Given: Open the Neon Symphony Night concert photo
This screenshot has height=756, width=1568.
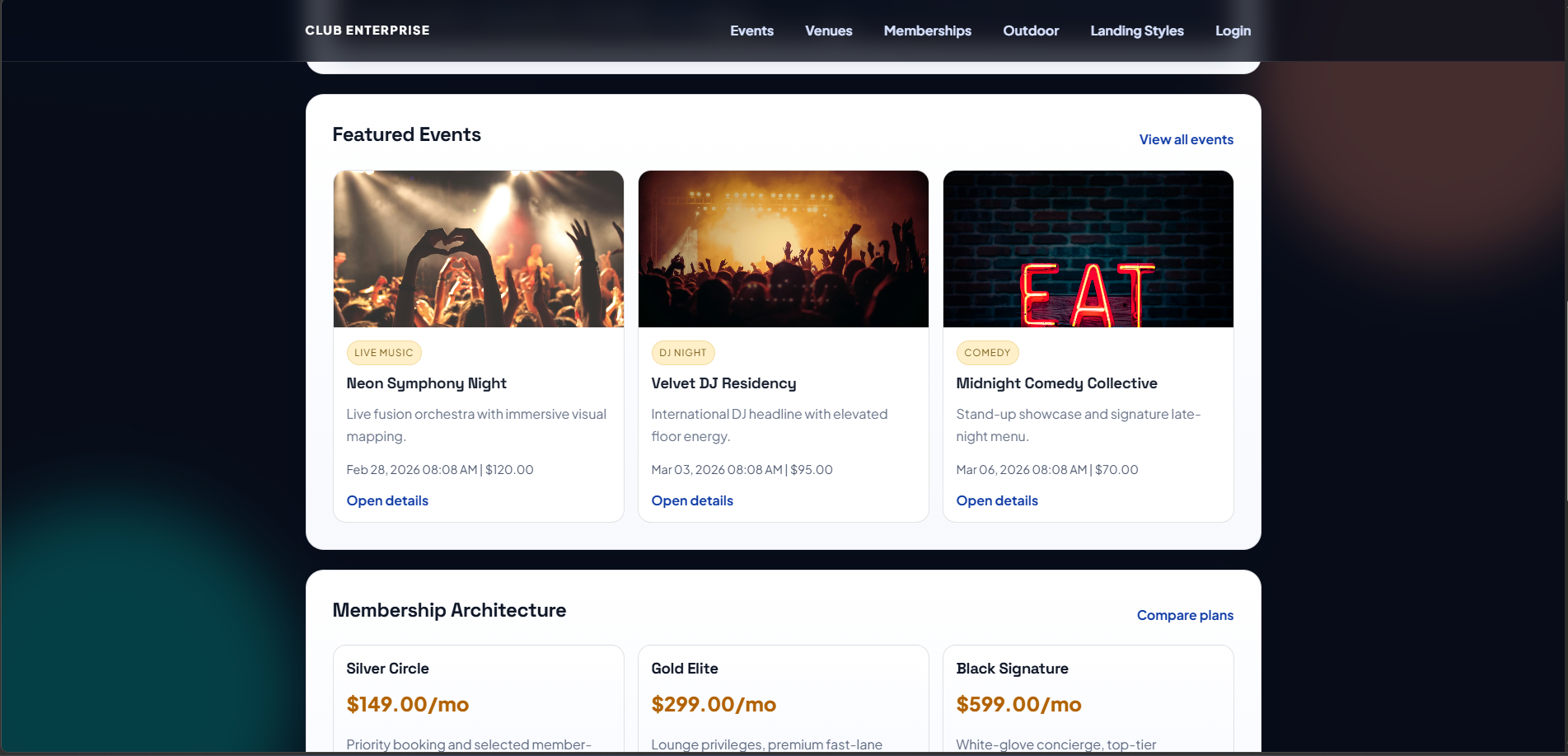Looking at the screenshot, I should [478, 249].
